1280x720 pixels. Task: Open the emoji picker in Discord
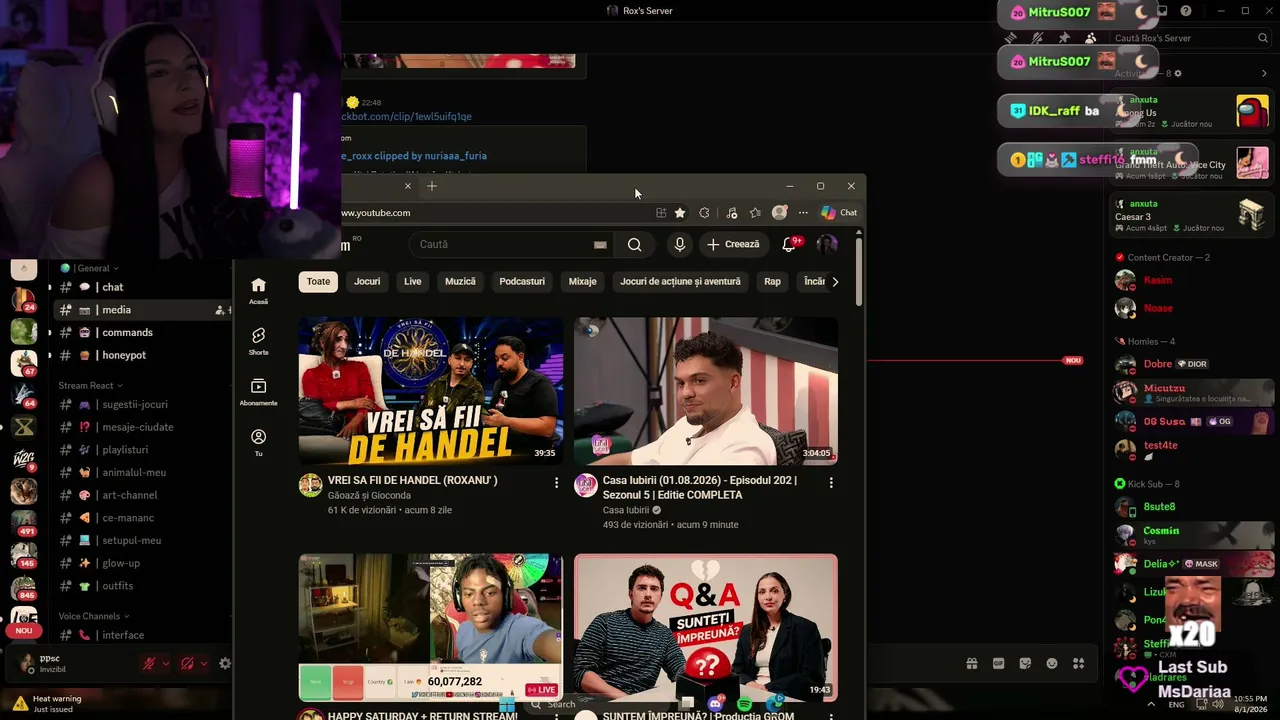tap(1052, 663)
